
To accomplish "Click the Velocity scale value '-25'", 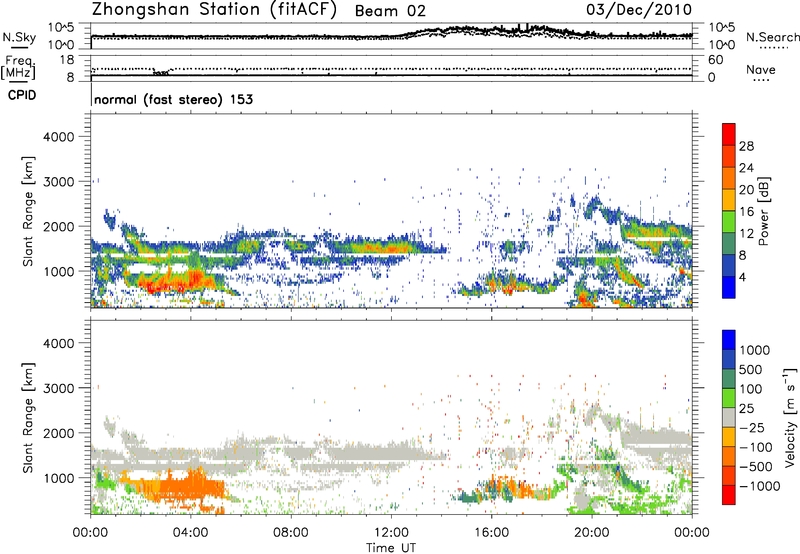I will tap(752, 428).
